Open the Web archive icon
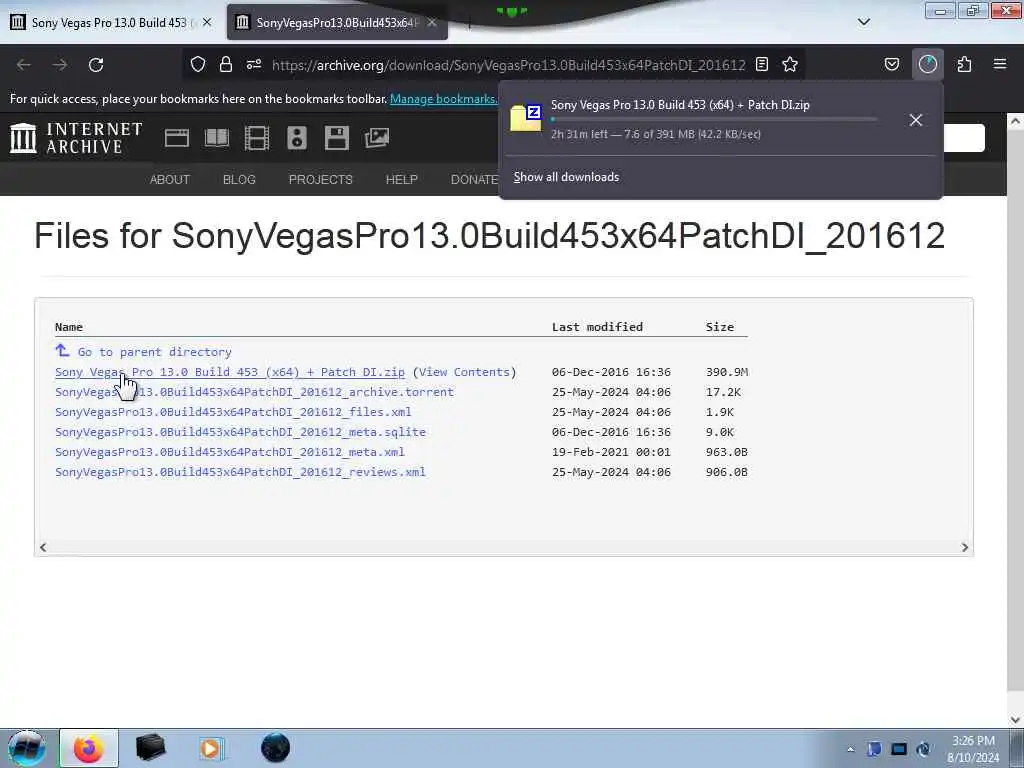The width and height of the screenshot is (1024, 768). [x=177, y=138]
